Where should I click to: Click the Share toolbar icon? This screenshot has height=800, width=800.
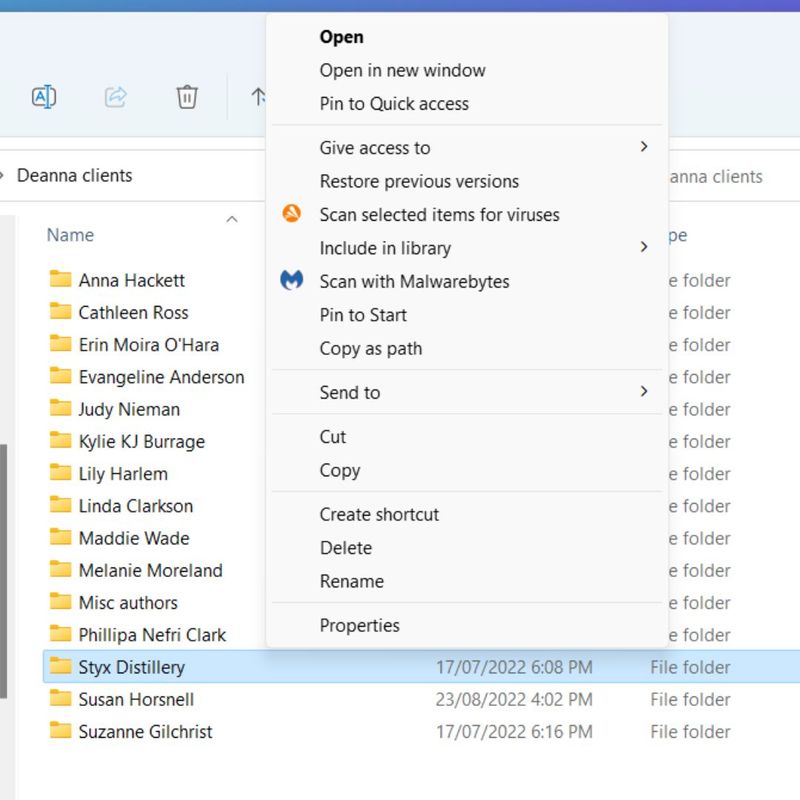click(x=116, y=97)
